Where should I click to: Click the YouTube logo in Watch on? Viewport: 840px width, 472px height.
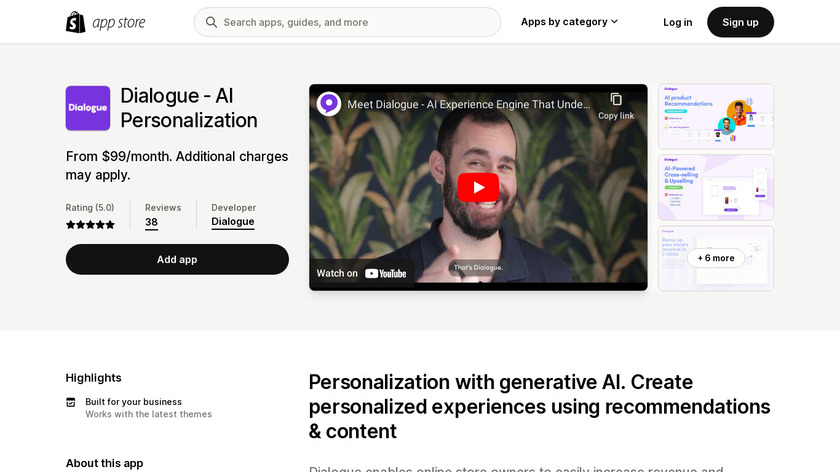386,273
